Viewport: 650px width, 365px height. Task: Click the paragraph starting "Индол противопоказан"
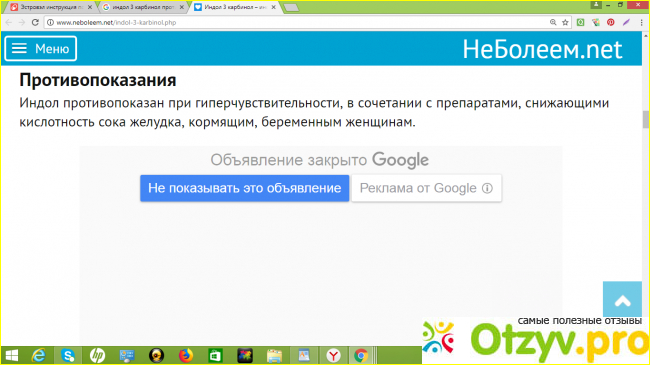click(314, 112)
